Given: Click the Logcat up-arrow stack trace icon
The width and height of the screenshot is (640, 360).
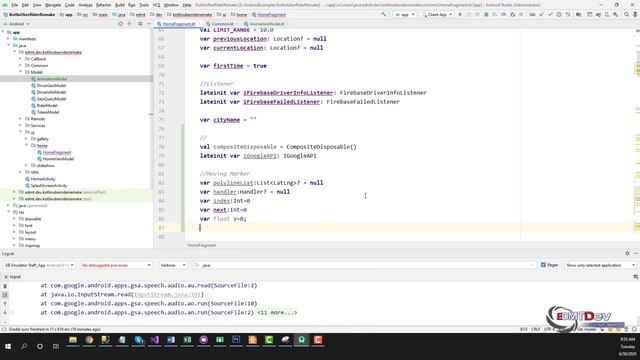Looking at the screenshot, I should (x=5, y=304).
